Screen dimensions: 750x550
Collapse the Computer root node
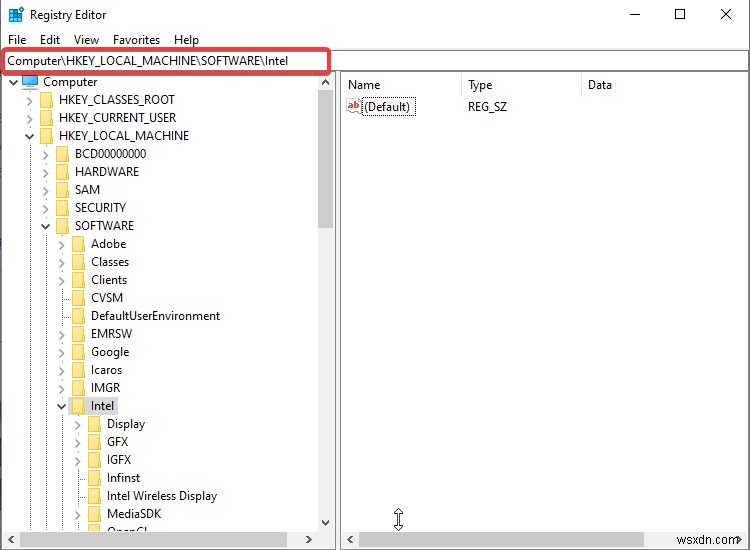coord(13,82)
